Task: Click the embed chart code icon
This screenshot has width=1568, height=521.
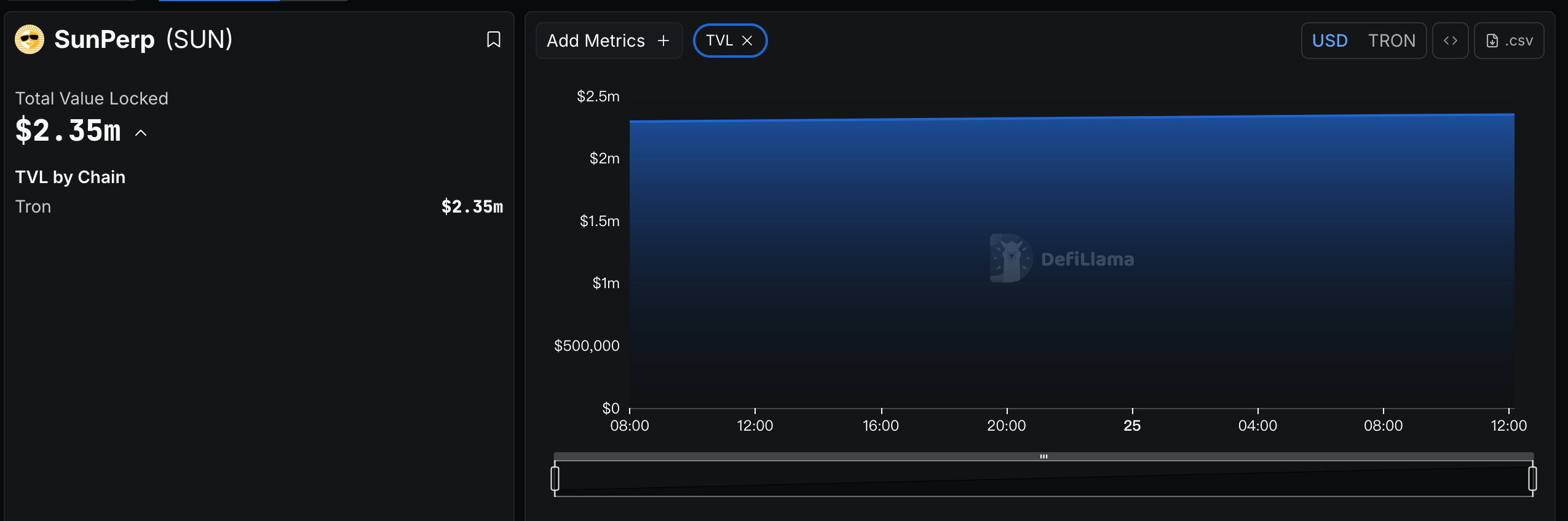Action: point(1450,41)
